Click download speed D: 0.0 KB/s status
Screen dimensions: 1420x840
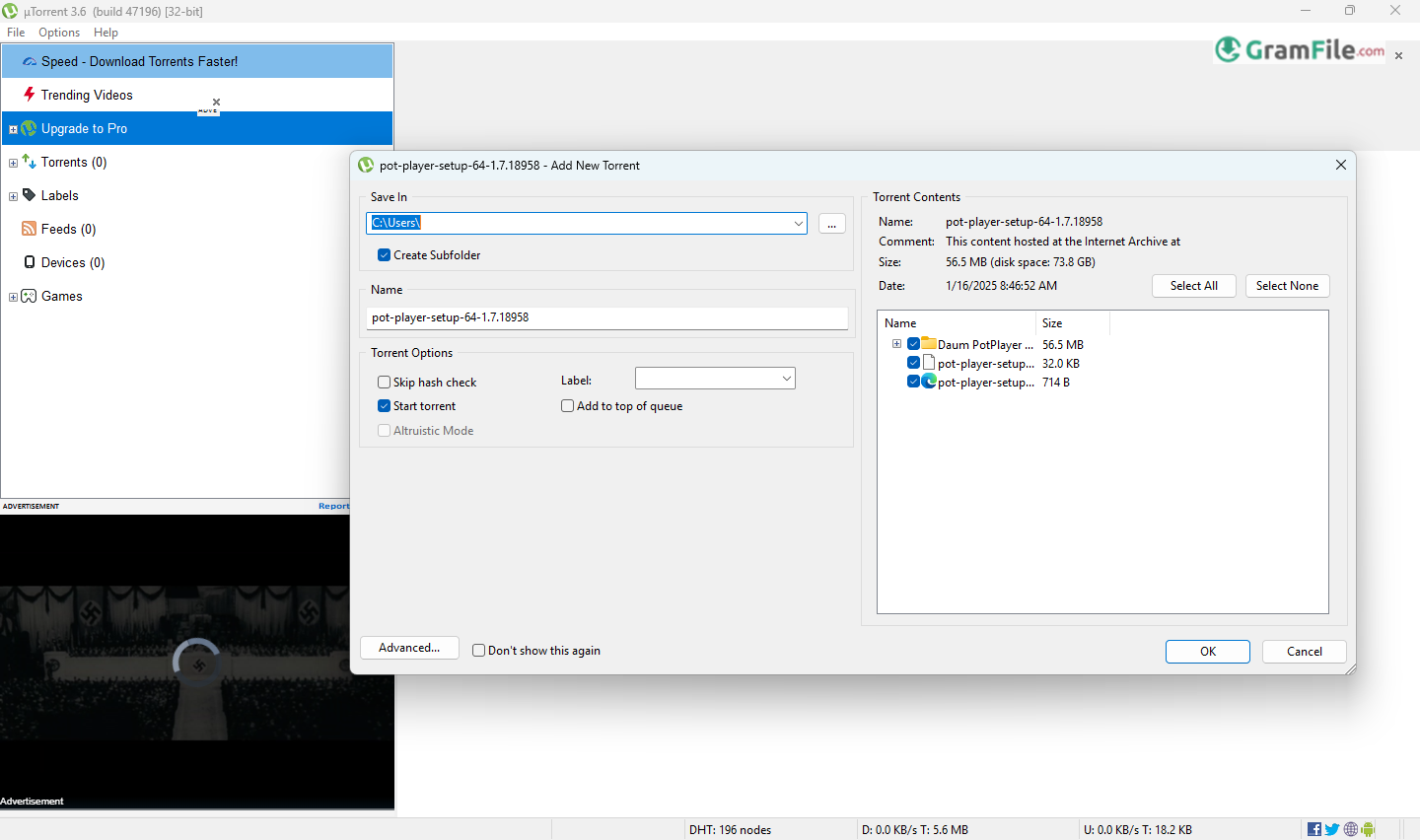click(x=915, y=830)
